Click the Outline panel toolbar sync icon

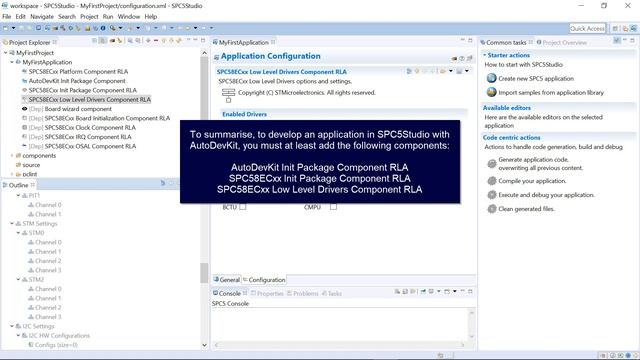click(163, 183)
